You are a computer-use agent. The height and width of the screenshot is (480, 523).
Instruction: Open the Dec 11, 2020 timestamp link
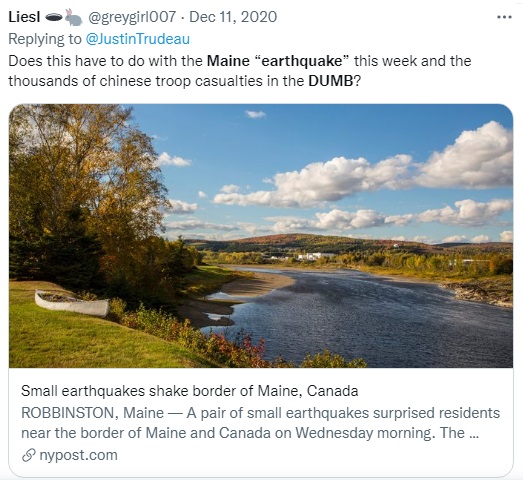233,17
